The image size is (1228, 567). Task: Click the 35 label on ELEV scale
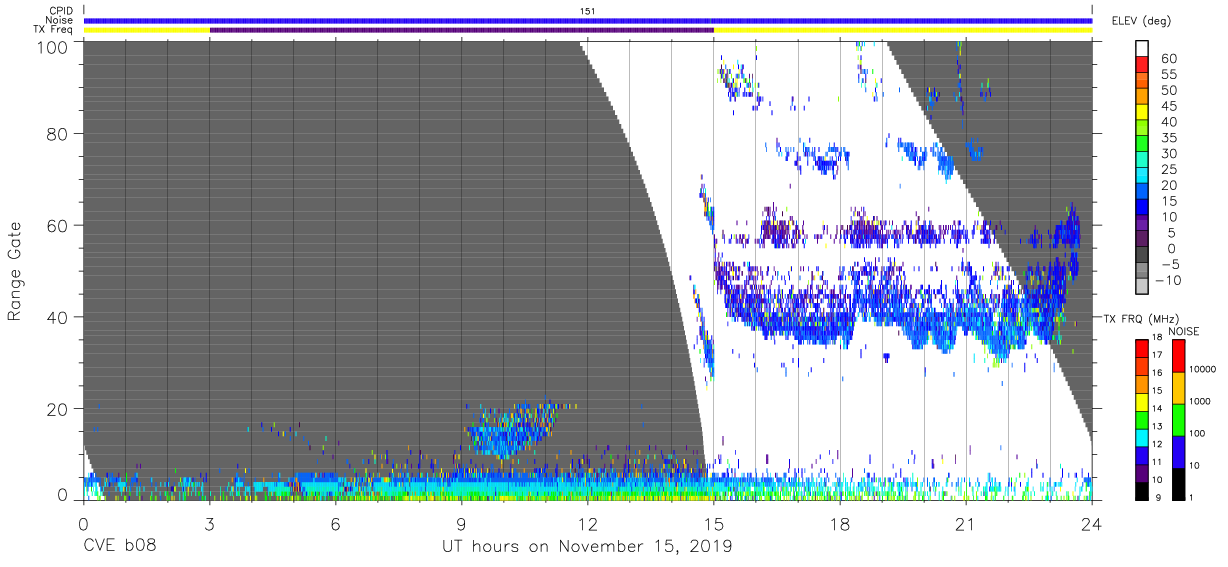point(1168,138)
